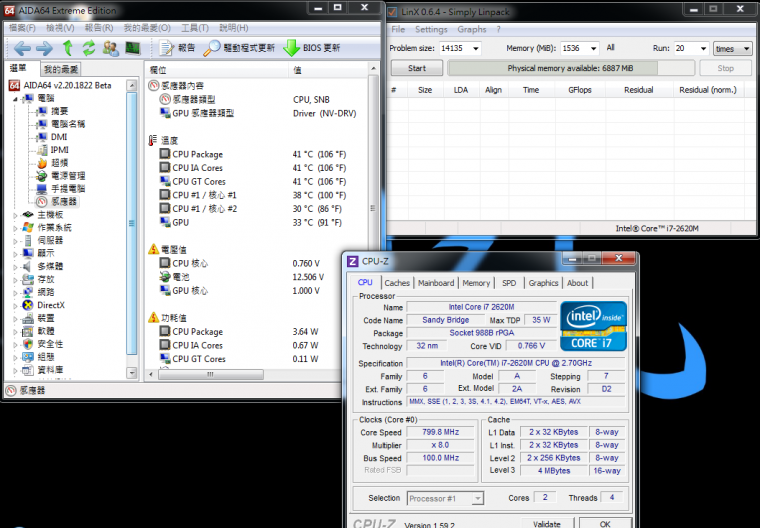This screenshot has width=760, height=528.
Task: Open the Memory (MiB) dropdown in LinX
Action: pos(593,48)
